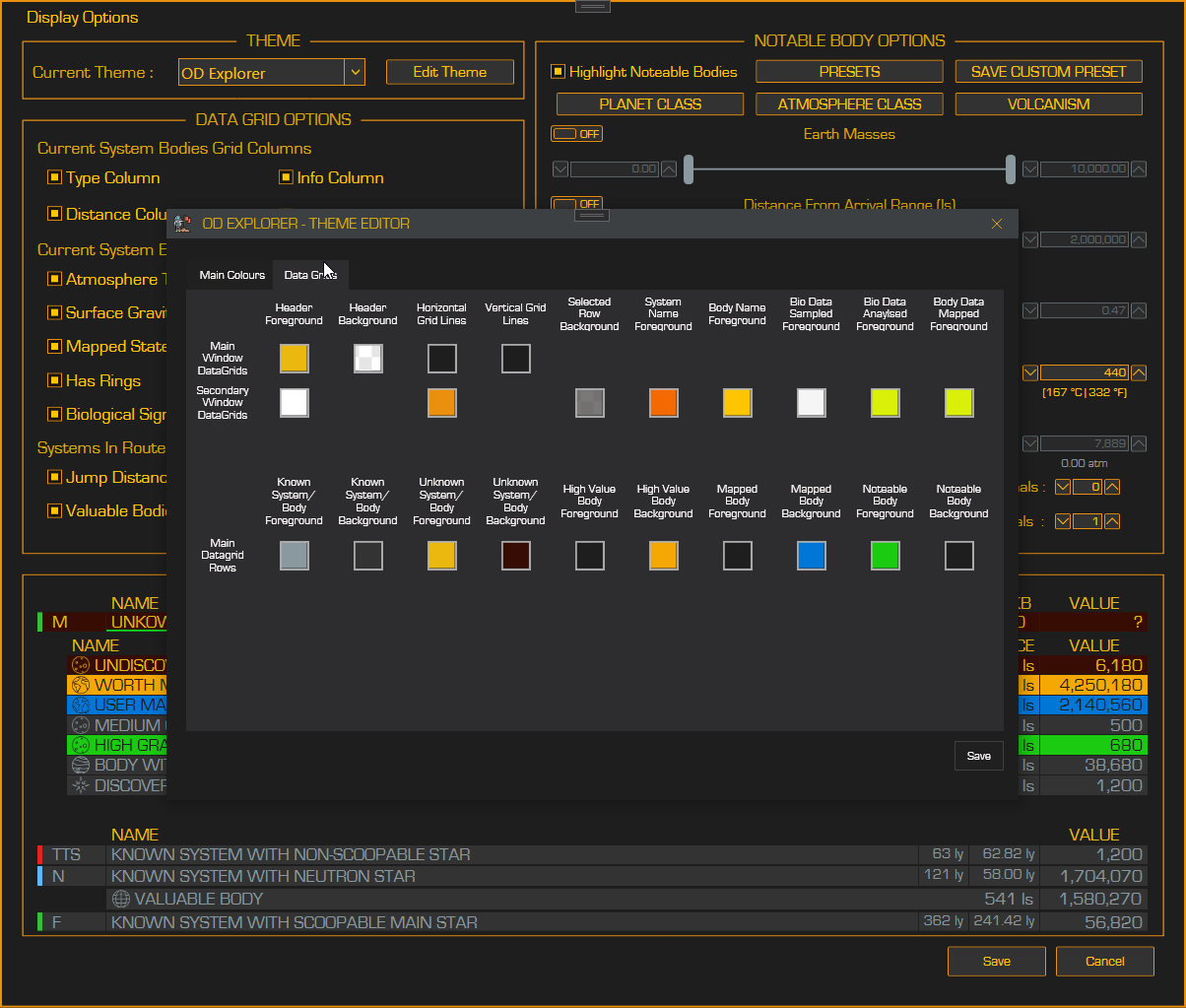The width and height of the screenshot is (1186, 1008).
Task: Select KNOWN SYSTEM WITH NON-SCOOPABLE STAR row
Action: 591,854
